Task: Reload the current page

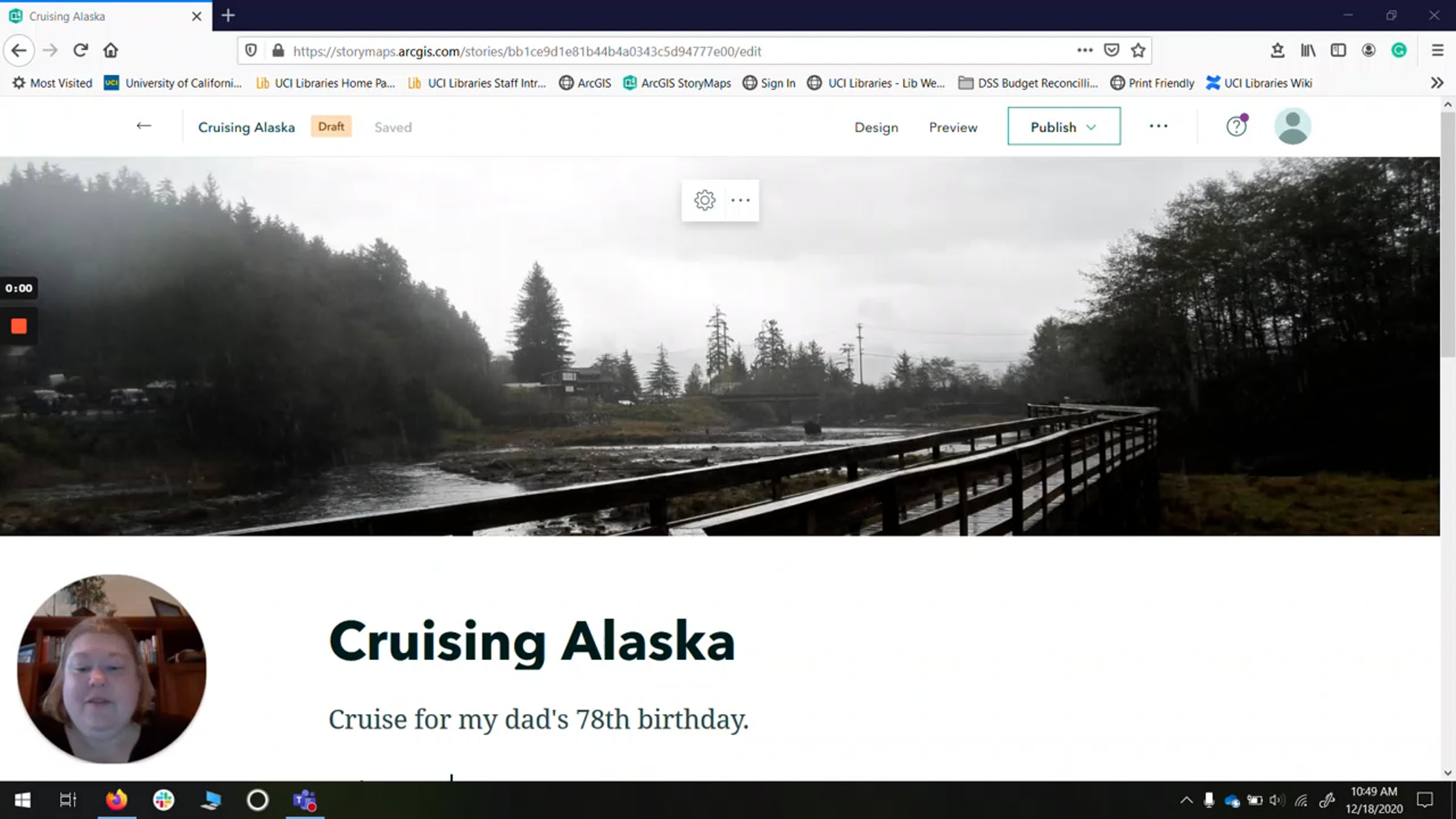Action: [x=81, y=50]
